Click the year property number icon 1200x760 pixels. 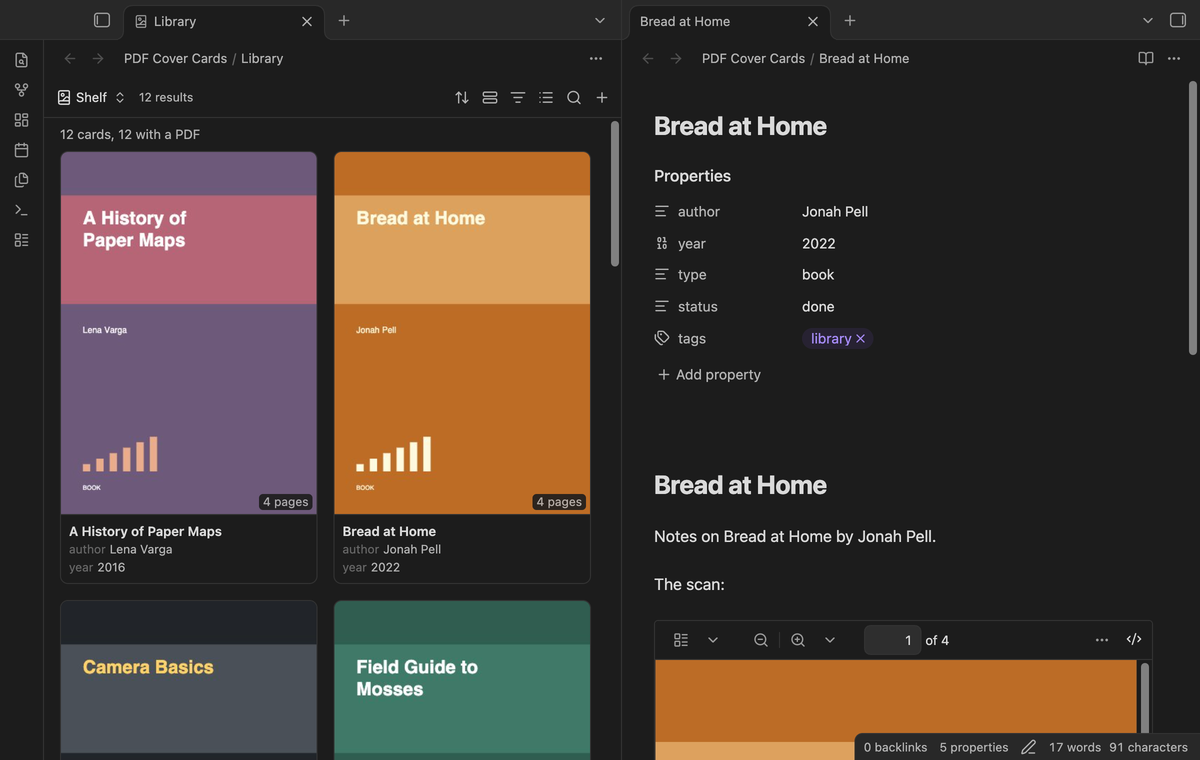[662, 243]
